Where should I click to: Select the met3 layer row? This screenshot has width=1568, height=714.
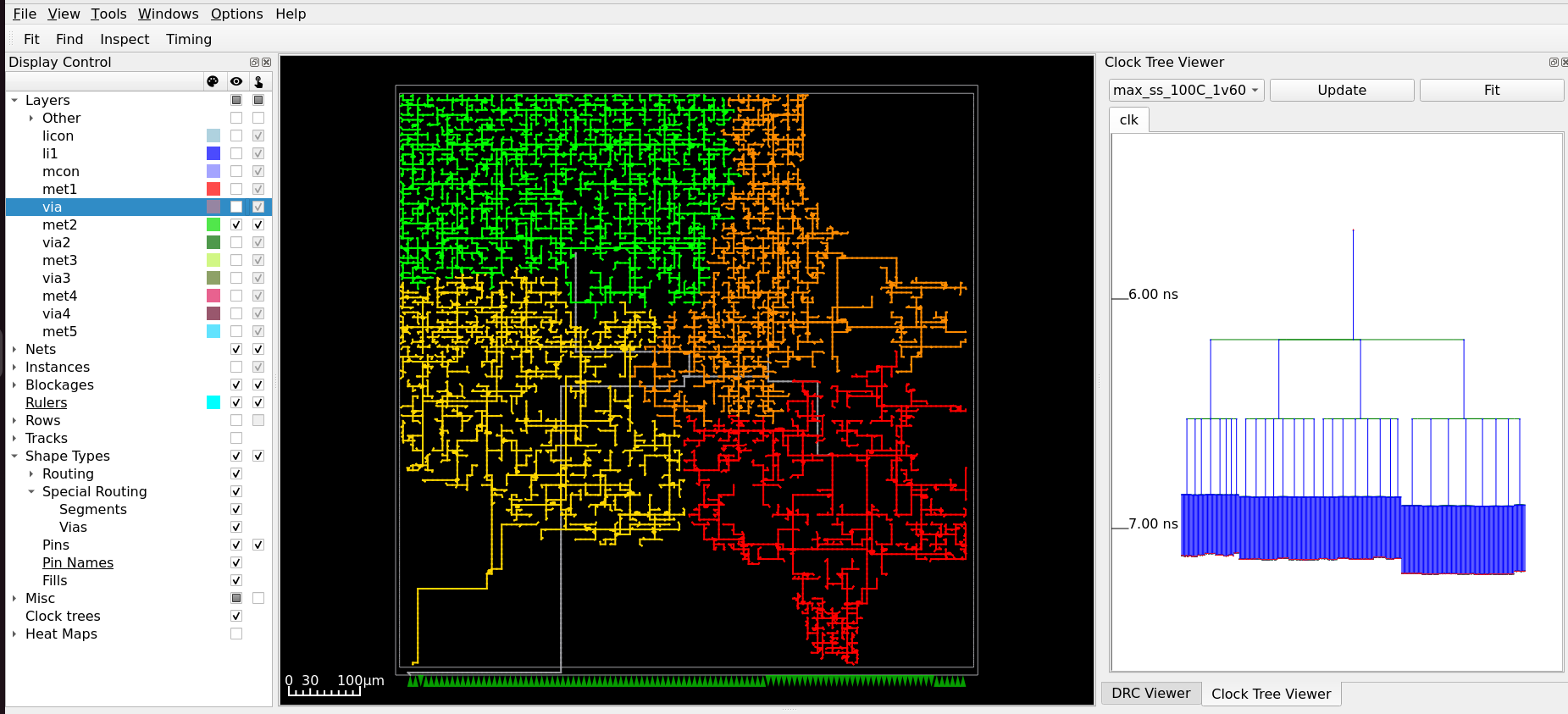(x=139, y=260)
